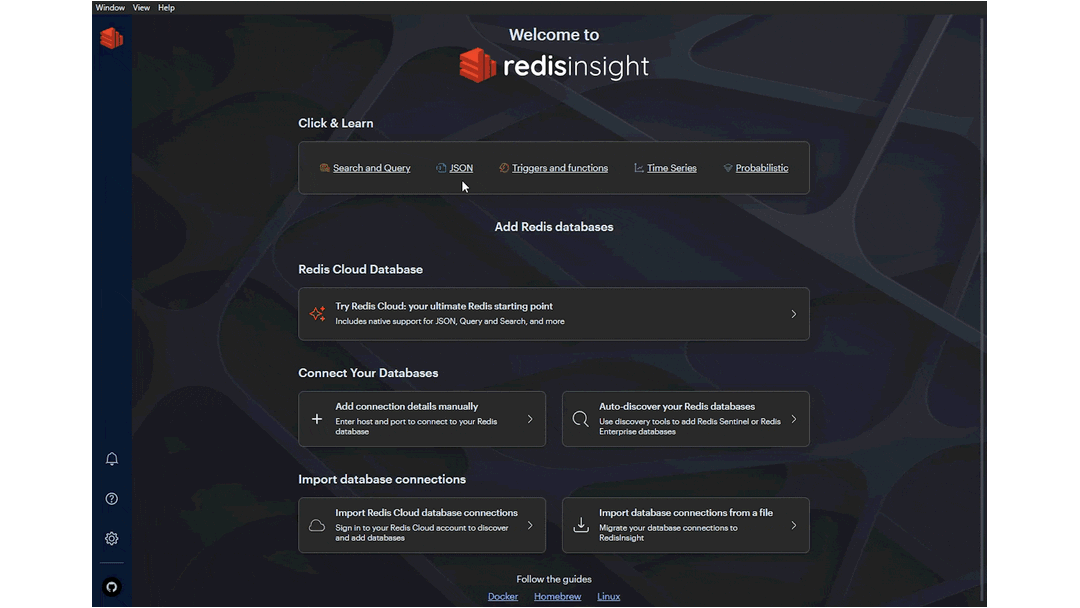The width and height of the screenshot is (1080, 608).
Task: Open the Window menu
Action: tap(110, 8)
